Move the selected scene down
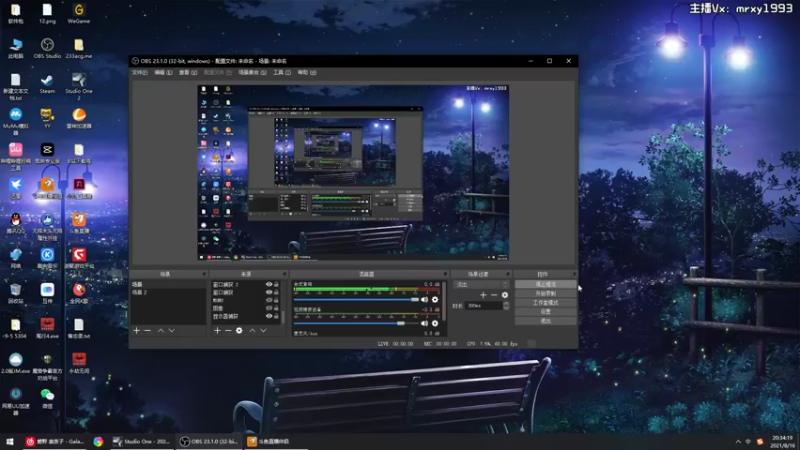800x450 pixels. 172,331
